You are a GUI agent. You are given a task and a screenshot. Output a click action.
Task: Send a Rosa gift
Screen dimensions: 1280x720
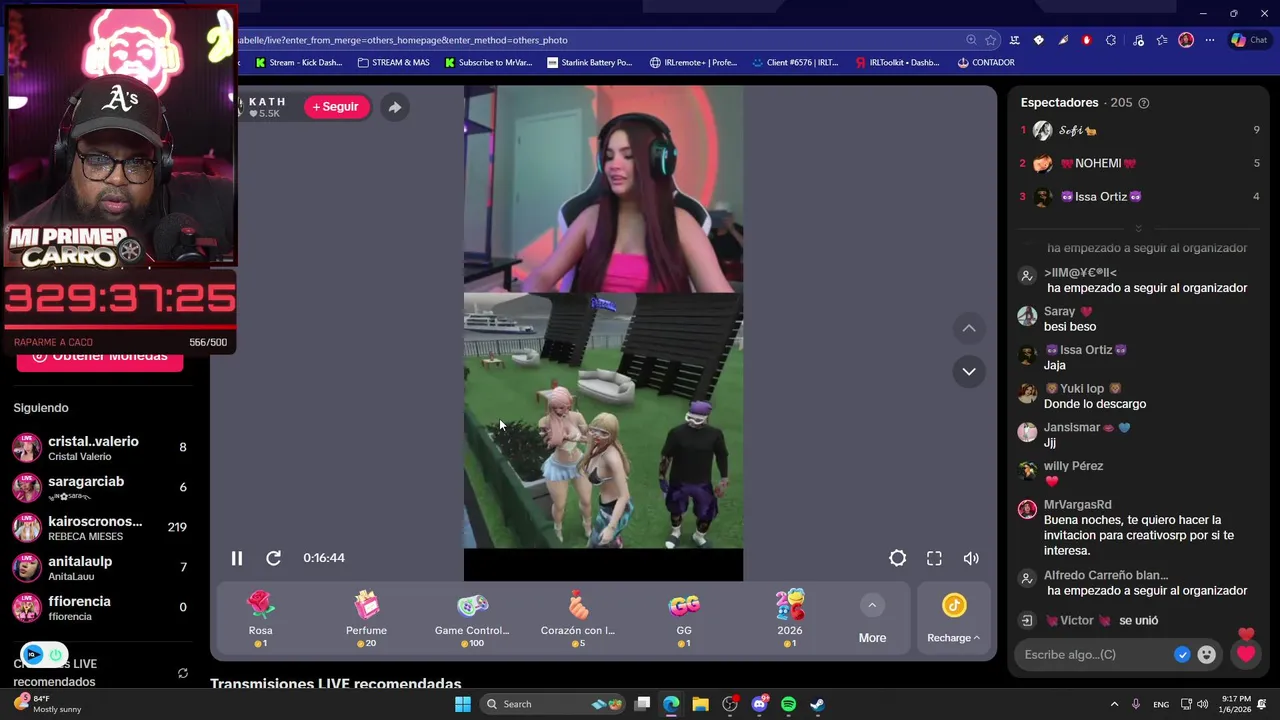click(x=260, y=618)
